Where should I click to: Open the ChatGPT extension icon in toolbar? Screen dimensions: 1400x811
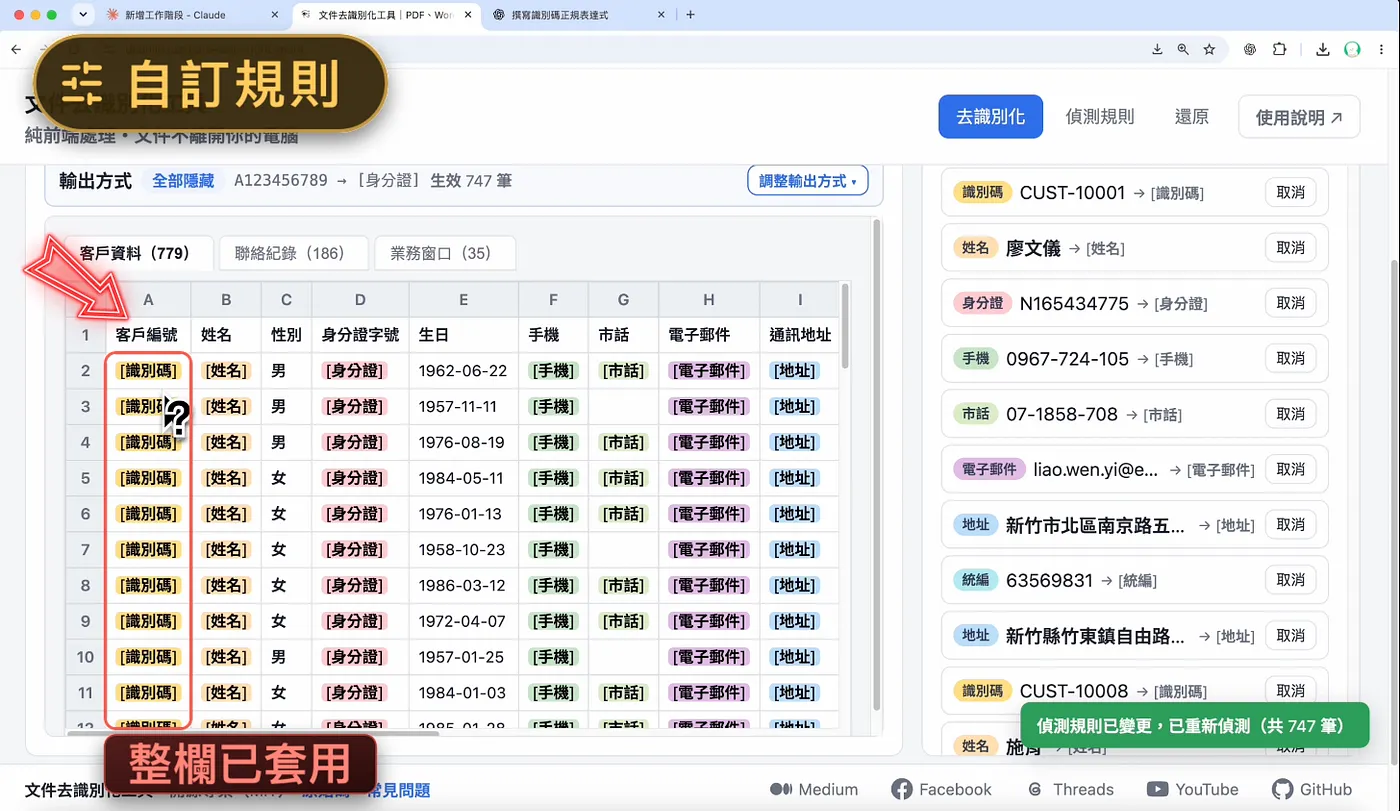[x=1250, y=49]
